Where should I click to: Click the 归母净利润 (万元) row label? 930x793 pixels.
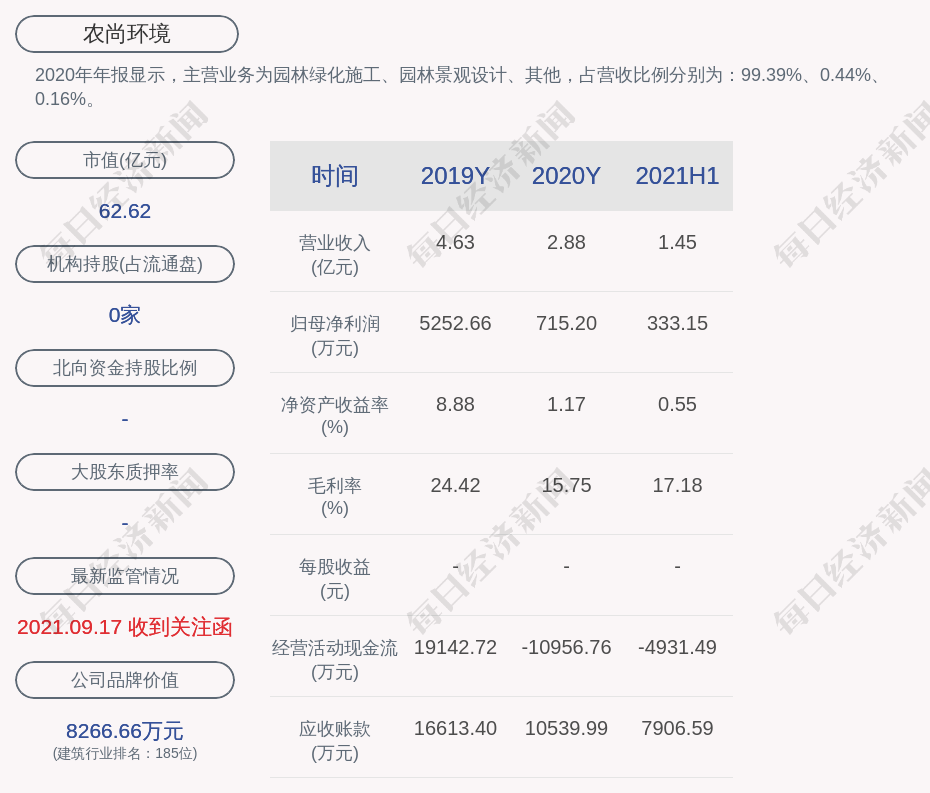[335, 336]
